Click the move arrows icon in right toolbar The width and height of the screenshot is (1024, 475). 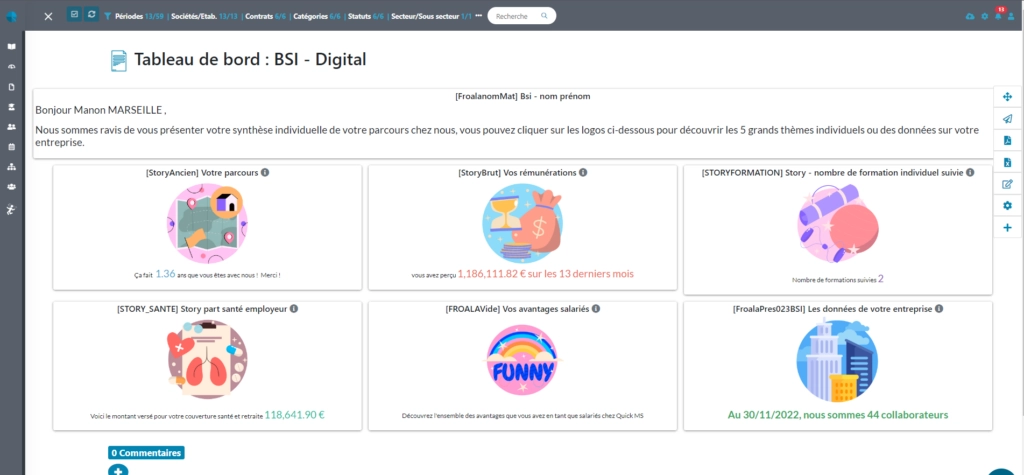coord(1007,97)
